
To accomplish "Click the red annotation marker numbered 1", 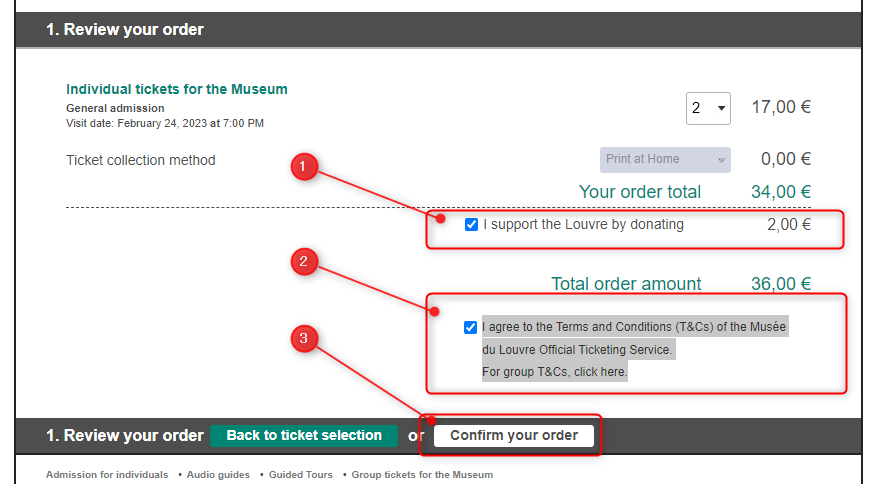I will 304,166.
